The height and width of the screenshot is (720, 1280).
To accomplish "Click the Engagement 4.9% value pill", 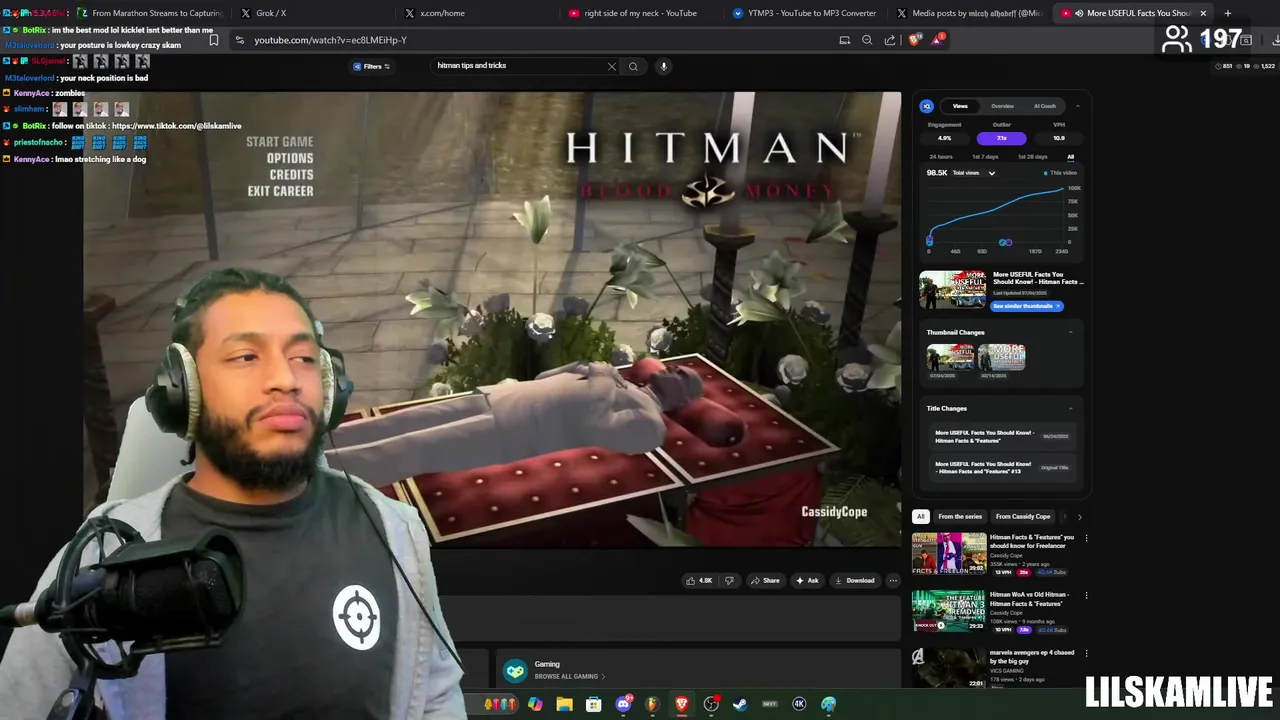I will [944, 138].
